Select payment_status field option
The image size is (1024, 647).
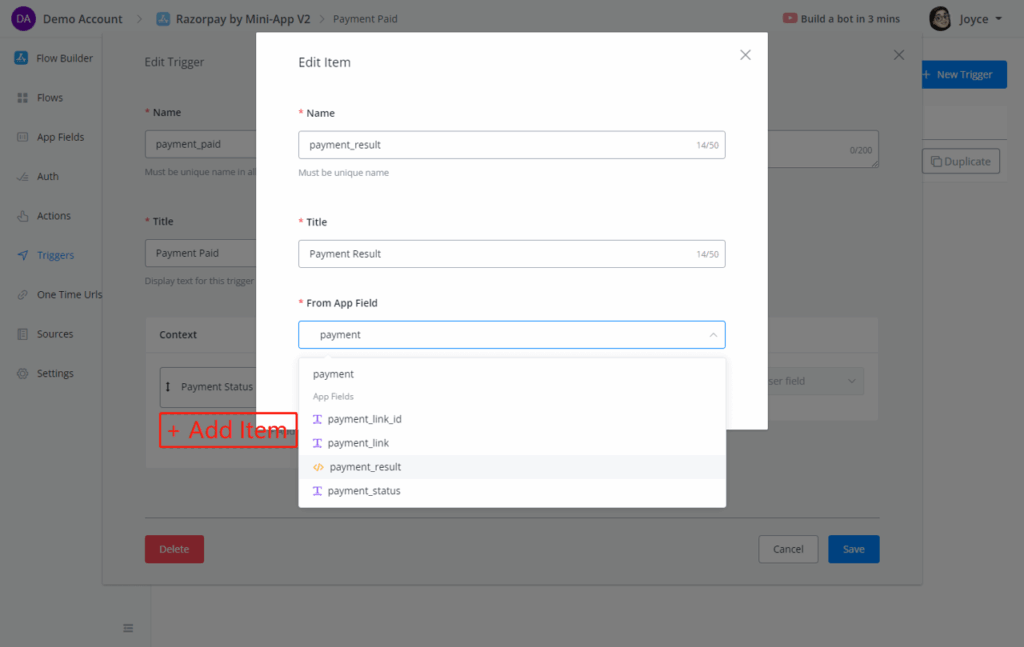(x=364, y=491)
